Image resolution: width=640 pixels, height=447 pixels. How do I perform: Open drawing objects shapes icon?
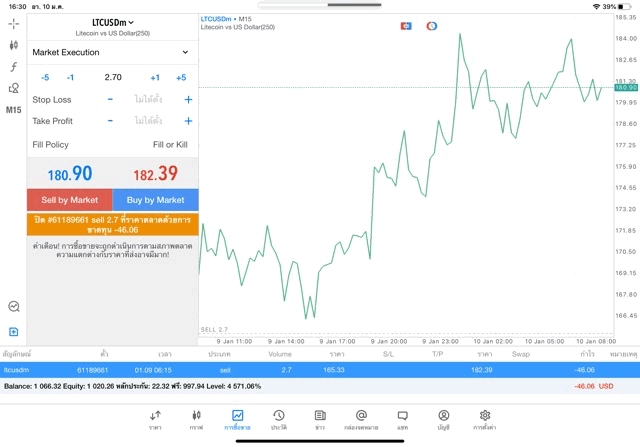13,88
